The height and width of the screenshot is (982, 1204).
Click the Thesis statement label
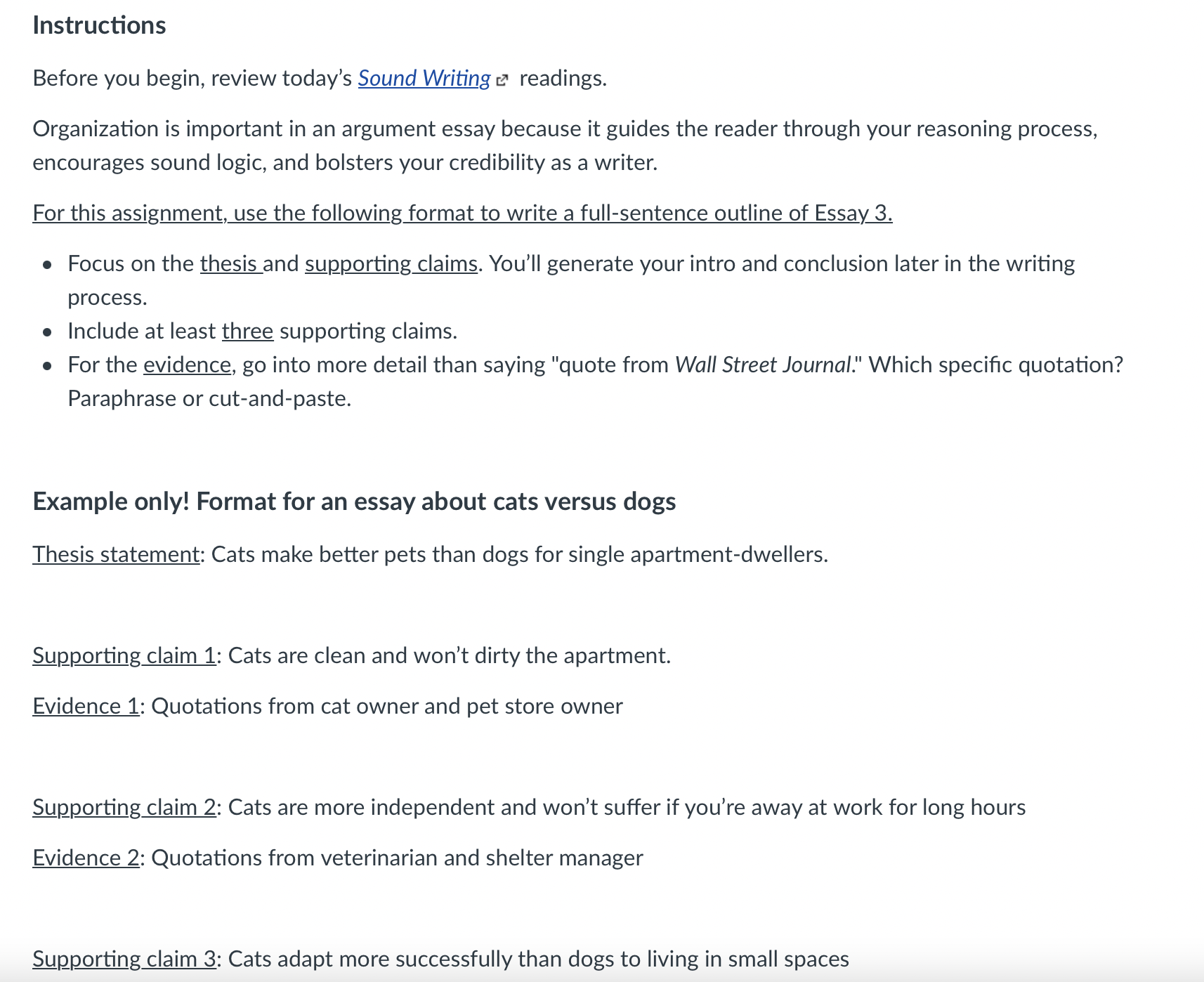point(117,554)
